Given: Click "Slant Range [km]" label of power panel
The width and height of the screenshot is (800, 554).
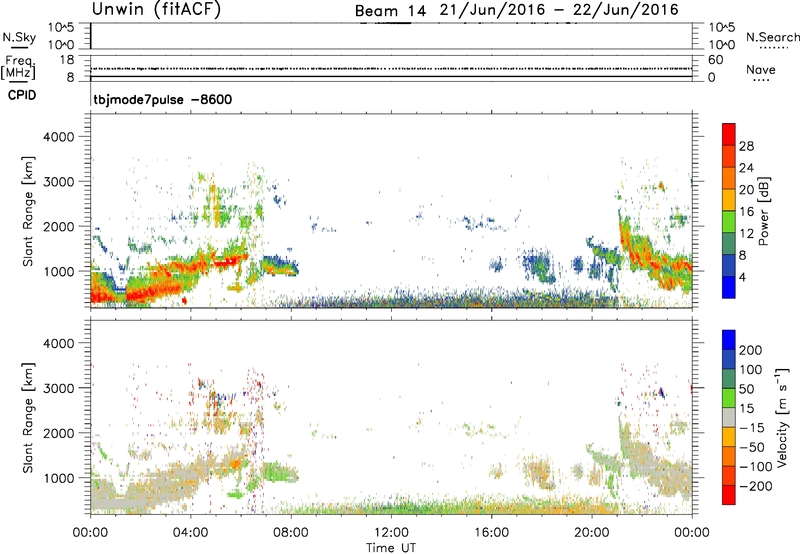Looking at the screenshot, I should tap(28, 211).
